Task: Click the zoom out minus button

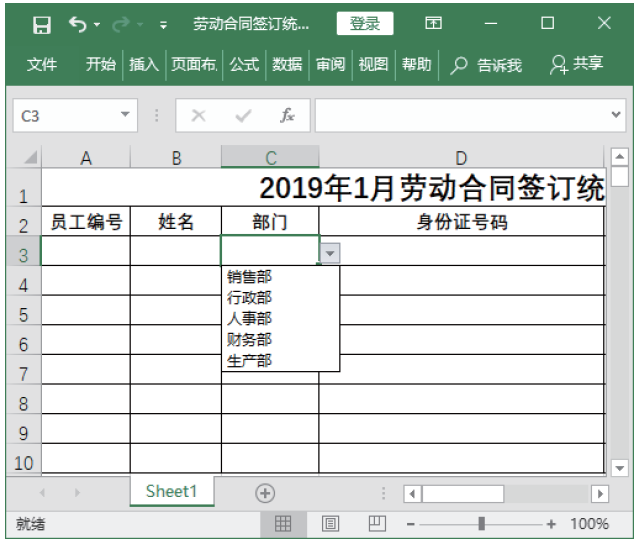Action: (411, 524)
